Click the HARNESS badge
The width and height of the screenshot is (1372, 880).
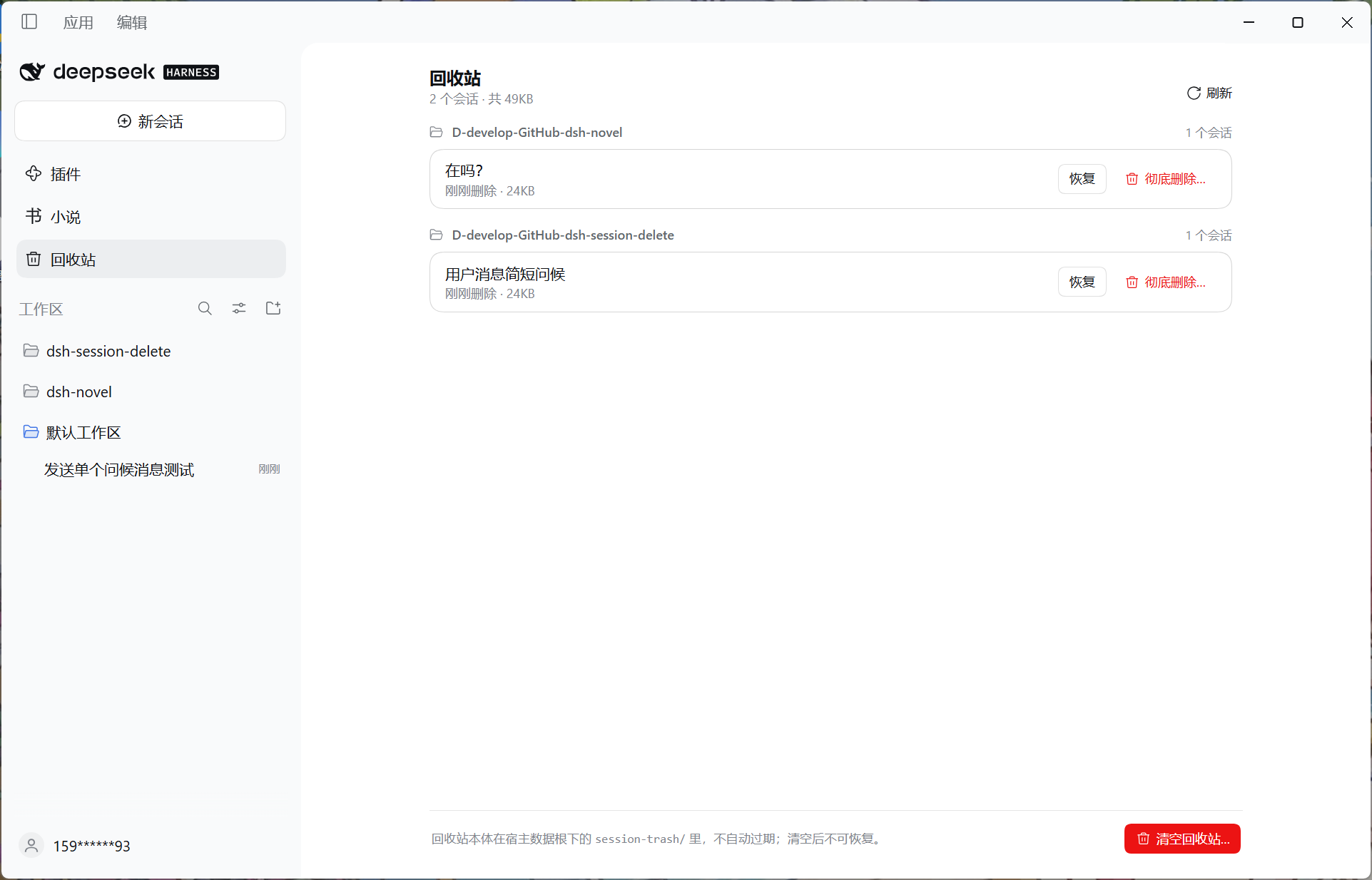click(191, 72)
